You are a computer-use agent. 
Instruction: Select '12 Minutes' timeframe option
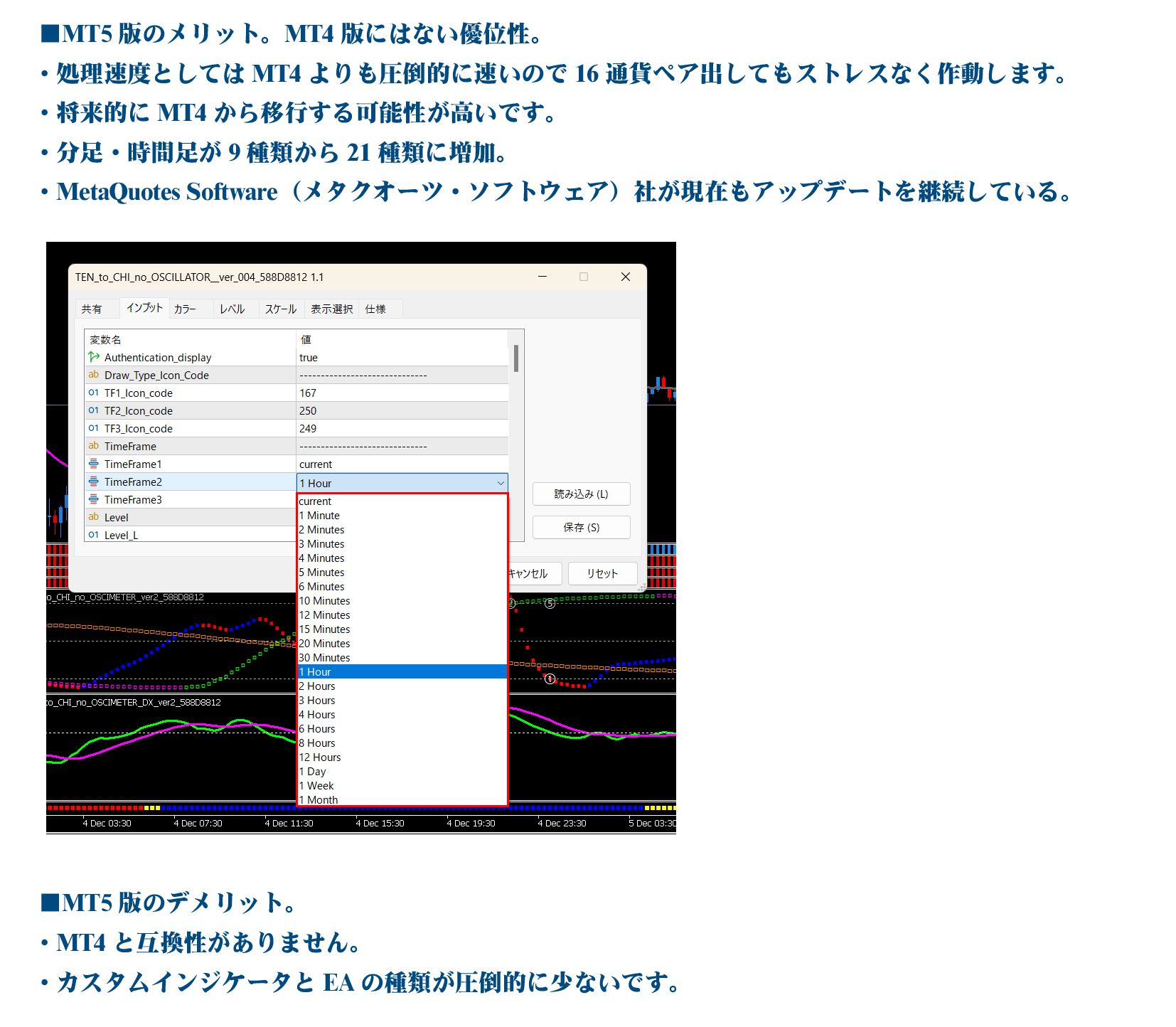(402, 615)
